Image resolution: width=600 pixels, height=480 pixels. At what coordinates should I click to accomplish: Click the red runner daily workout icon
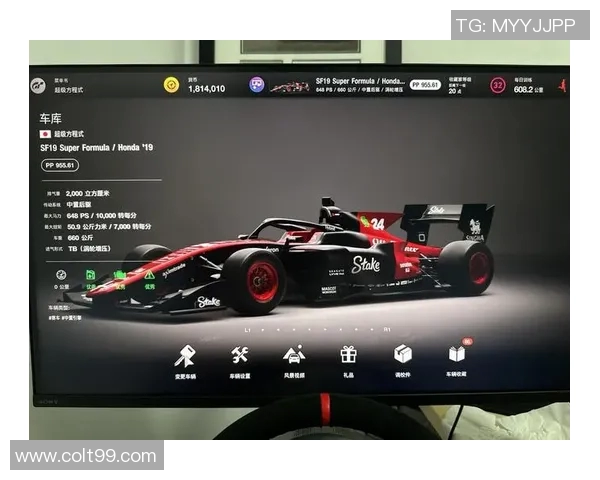(562, 85)
